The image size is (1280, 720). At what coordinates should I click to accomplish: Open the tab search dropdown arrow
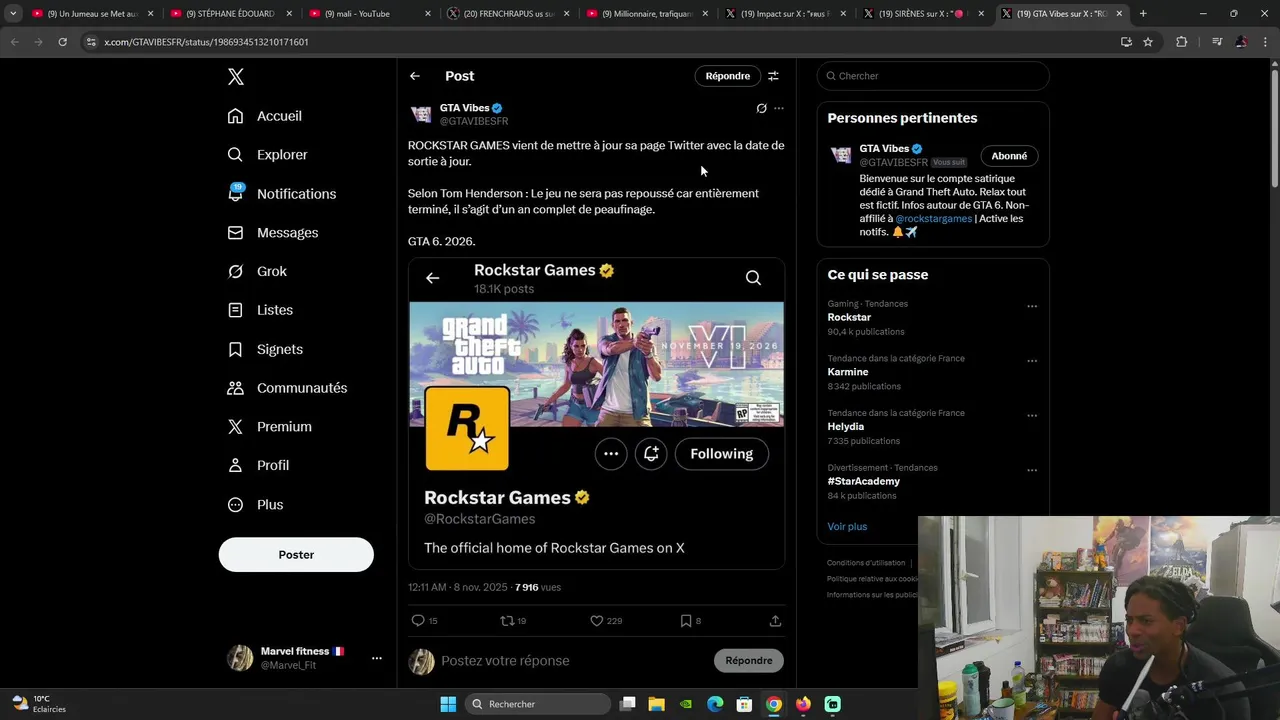(12, 14)
